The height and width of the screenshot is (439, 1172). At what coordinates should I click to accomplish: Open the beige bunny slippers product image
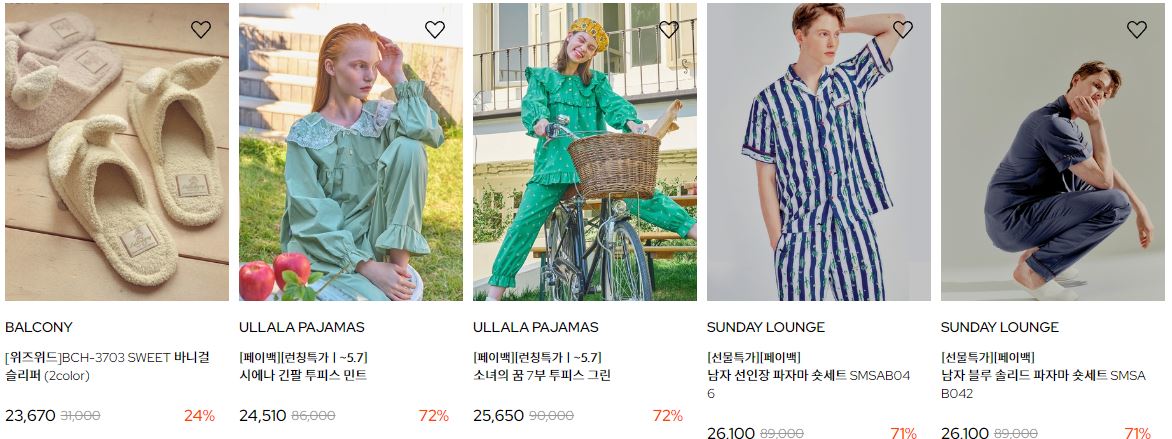(x=117, y=152)
